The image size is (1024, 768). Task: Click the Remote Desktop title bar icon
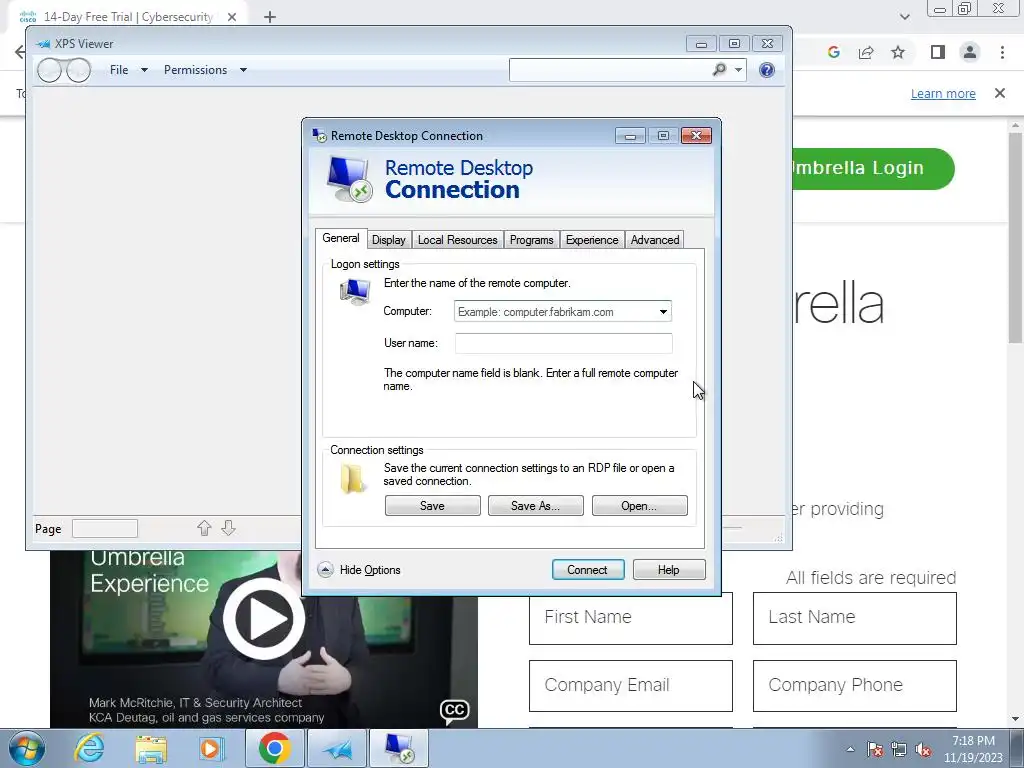point(319,135)
